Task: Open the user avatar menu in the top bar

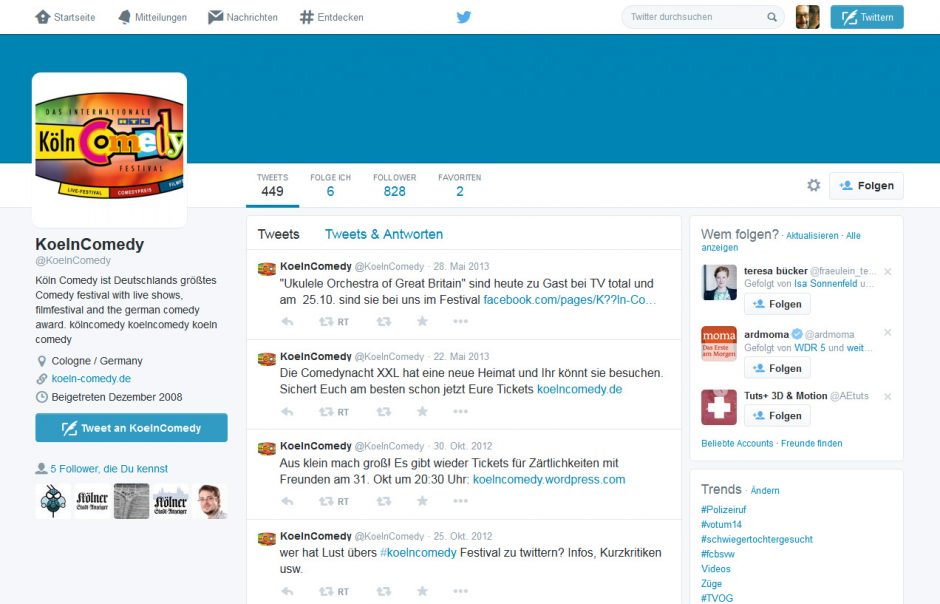Action: click(808, 17)
